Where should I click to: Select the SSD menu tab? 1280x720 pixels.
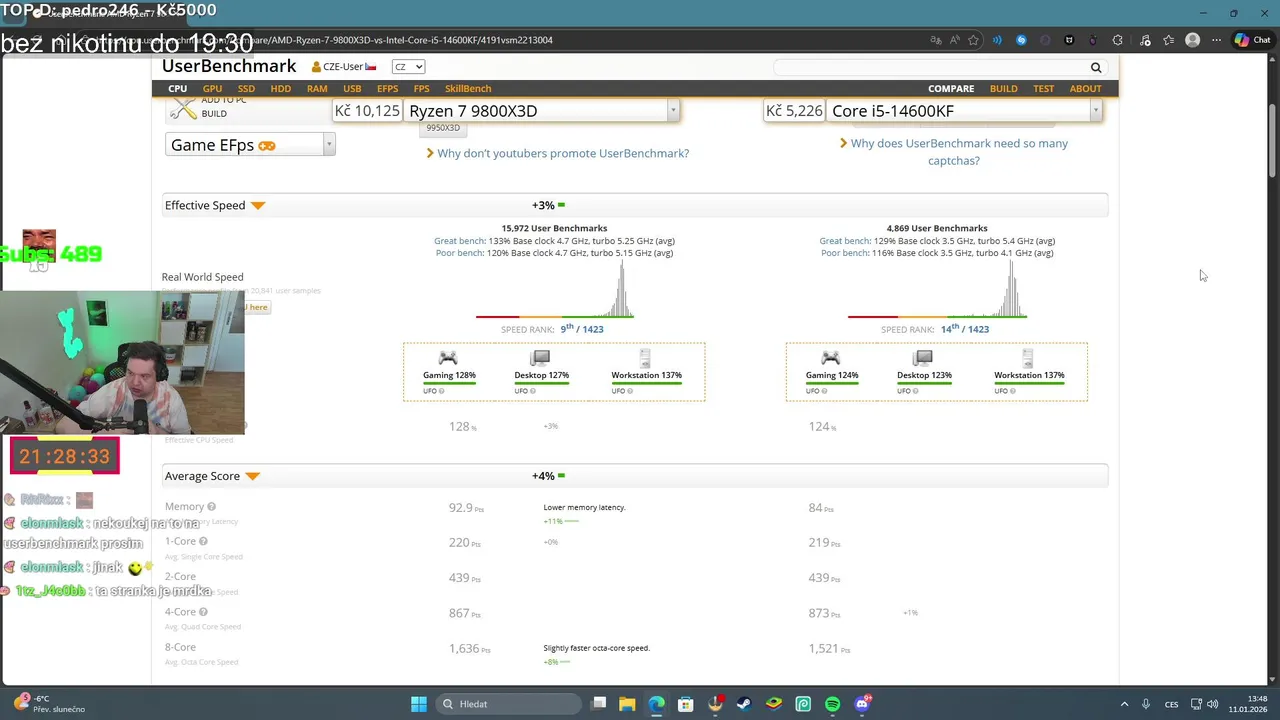tap(246, 89)
